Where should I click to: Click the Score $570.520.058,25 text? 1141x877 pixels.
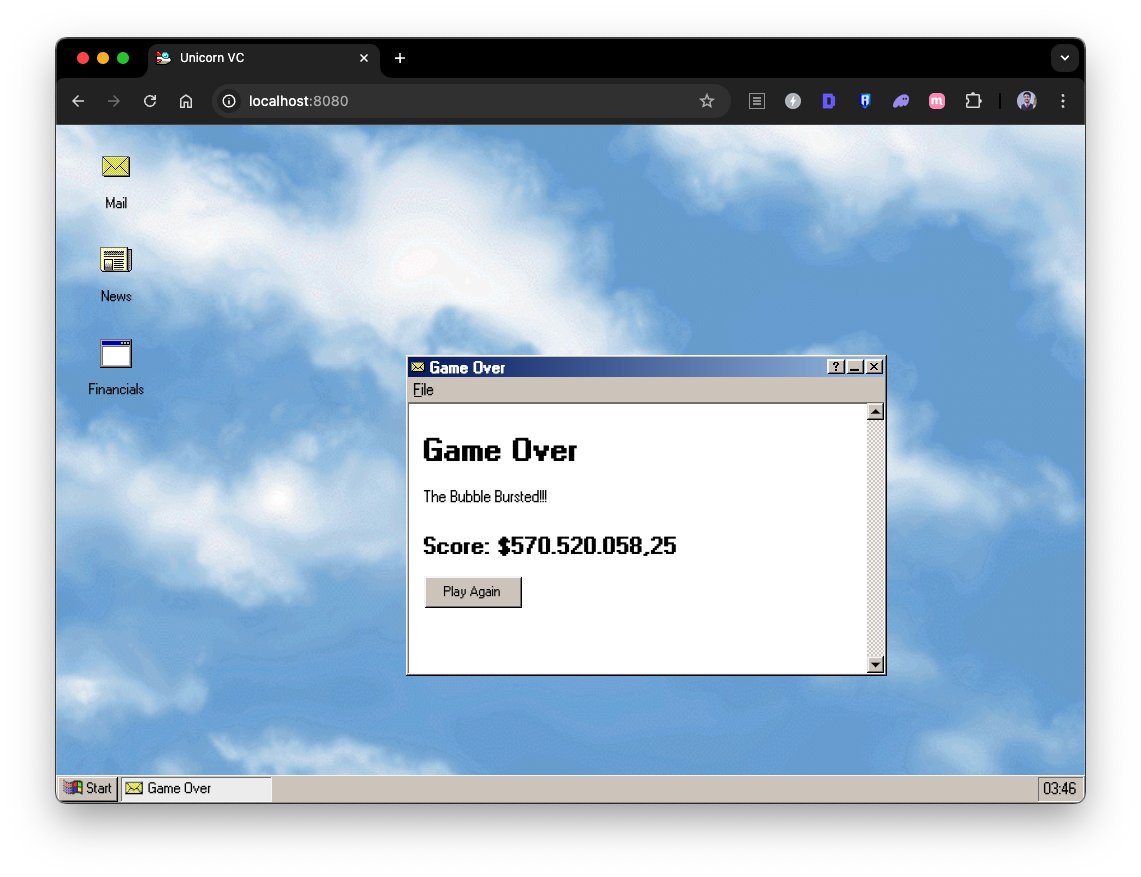tap(549, 546)
